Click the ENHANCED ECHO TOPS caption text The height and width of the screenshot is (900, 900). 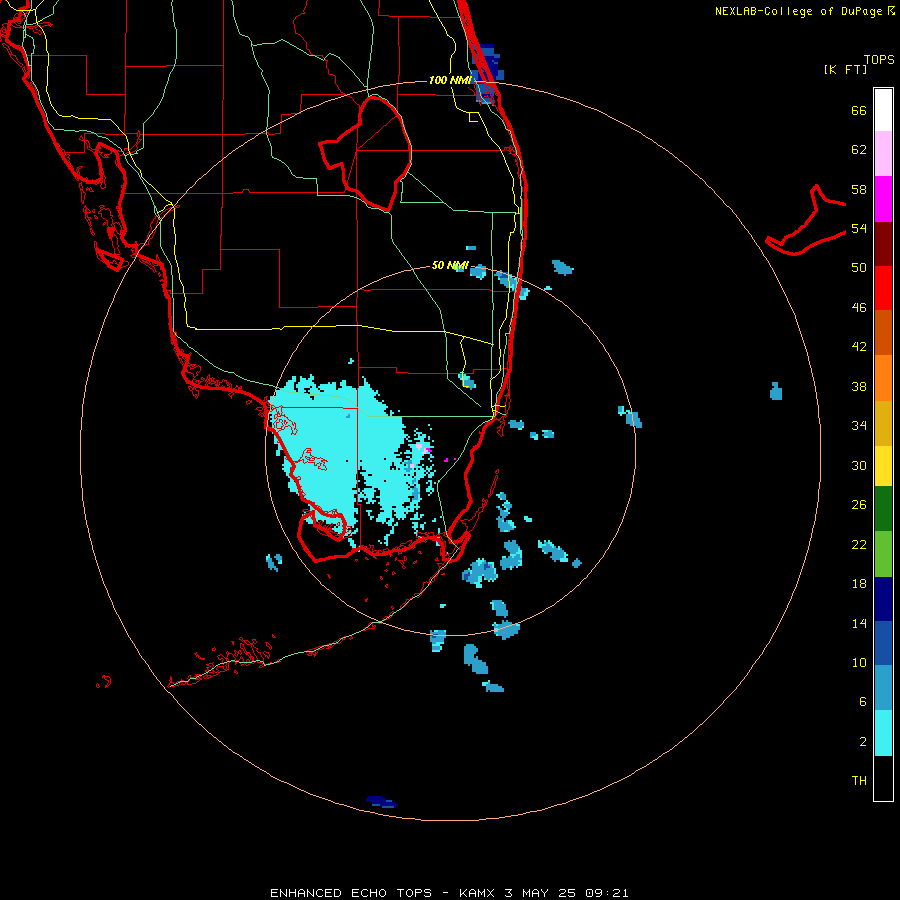(351, 893)
